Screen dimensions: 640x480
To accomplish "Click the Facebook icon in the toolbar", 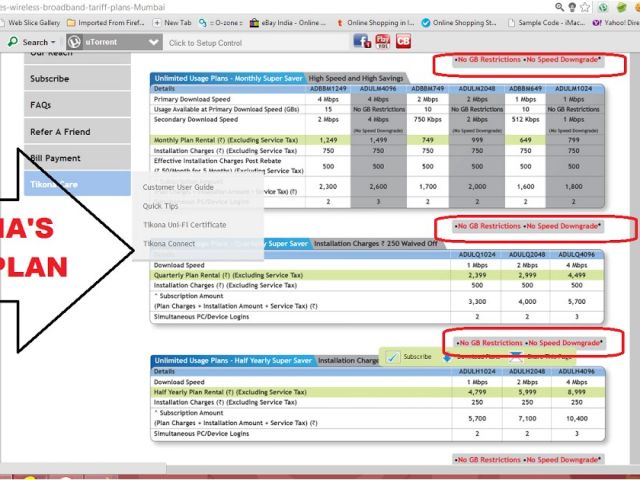I will click(362, 42).
